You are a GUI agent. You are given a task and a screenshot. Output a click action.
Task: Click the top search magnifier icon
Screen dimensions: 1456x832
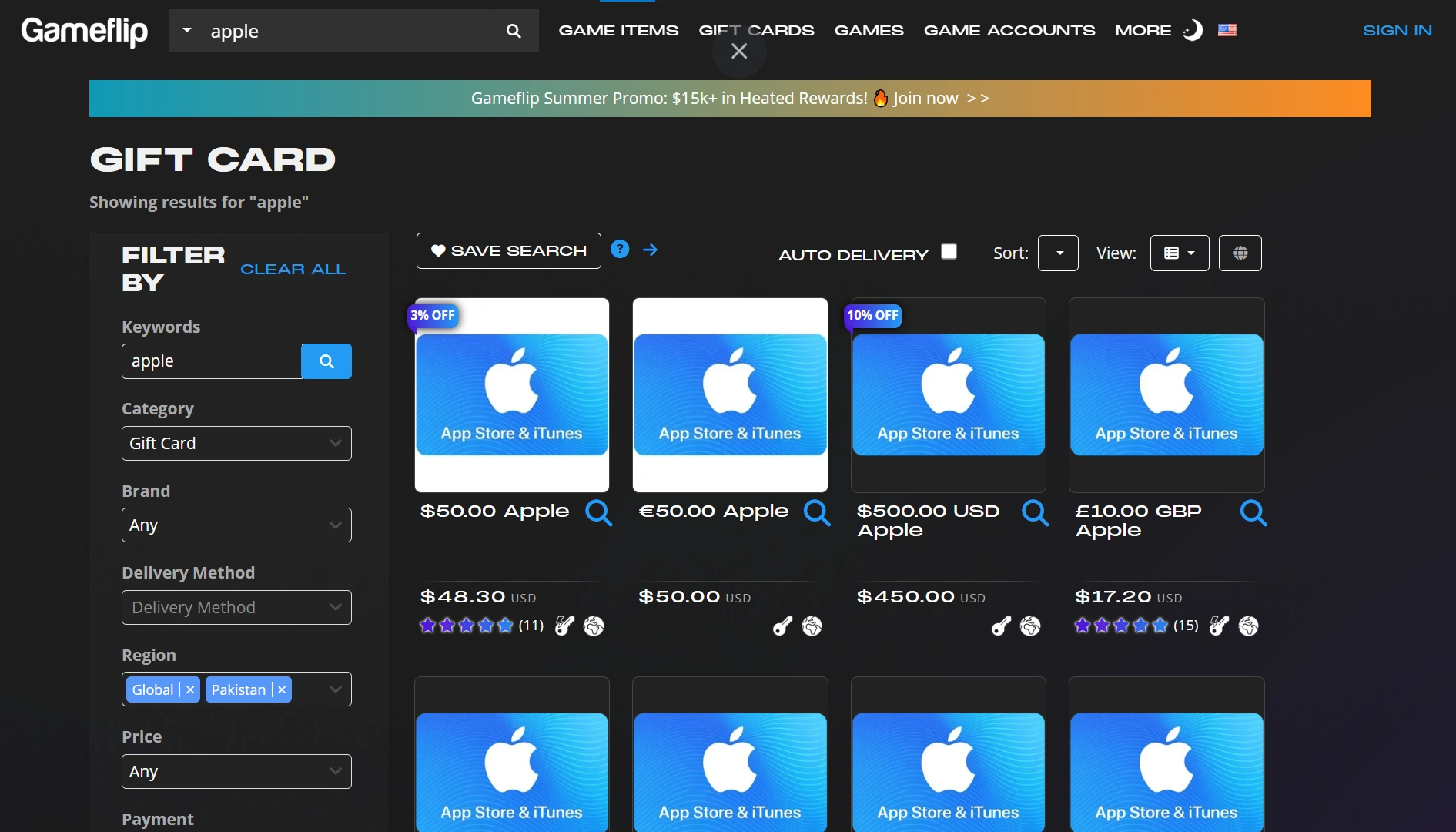pos(514,31)
